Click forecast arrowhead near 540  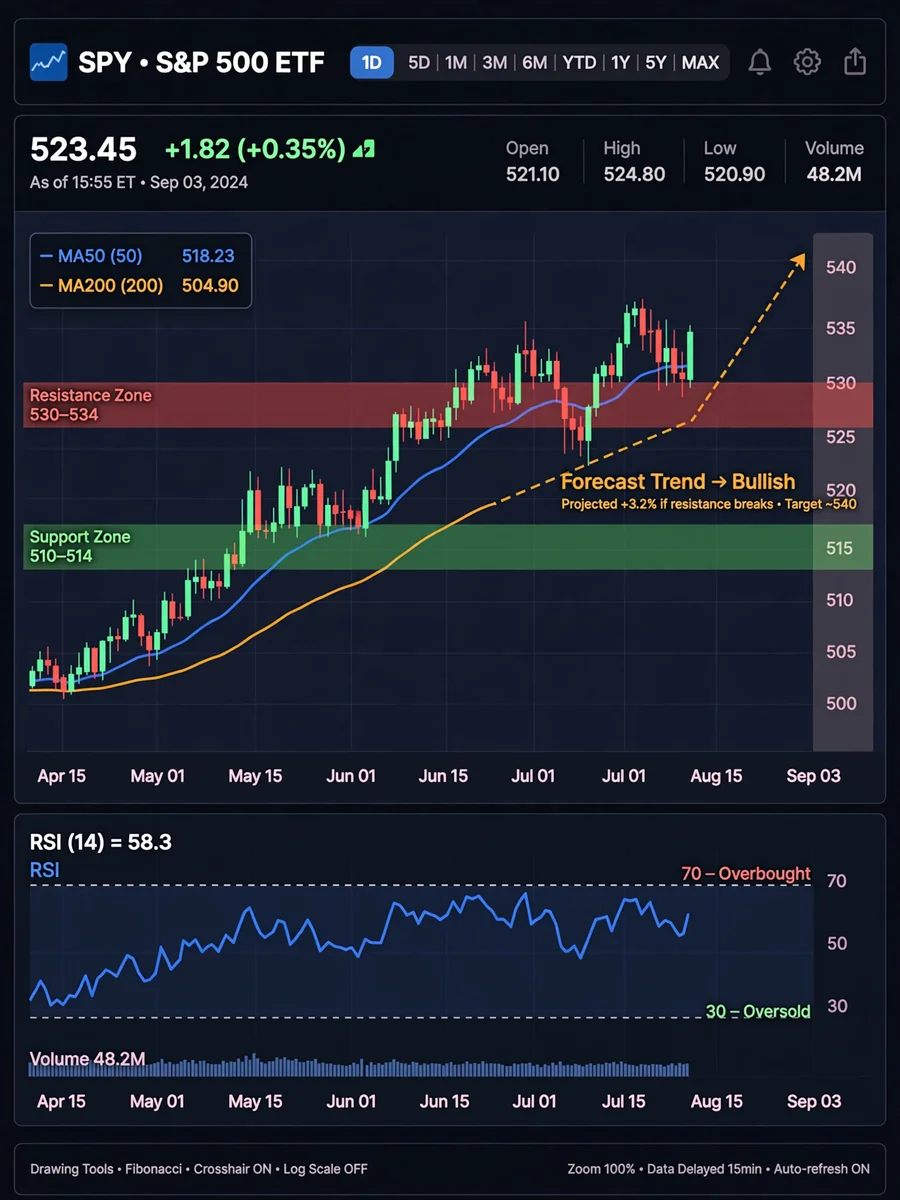[x=797, y=262]
